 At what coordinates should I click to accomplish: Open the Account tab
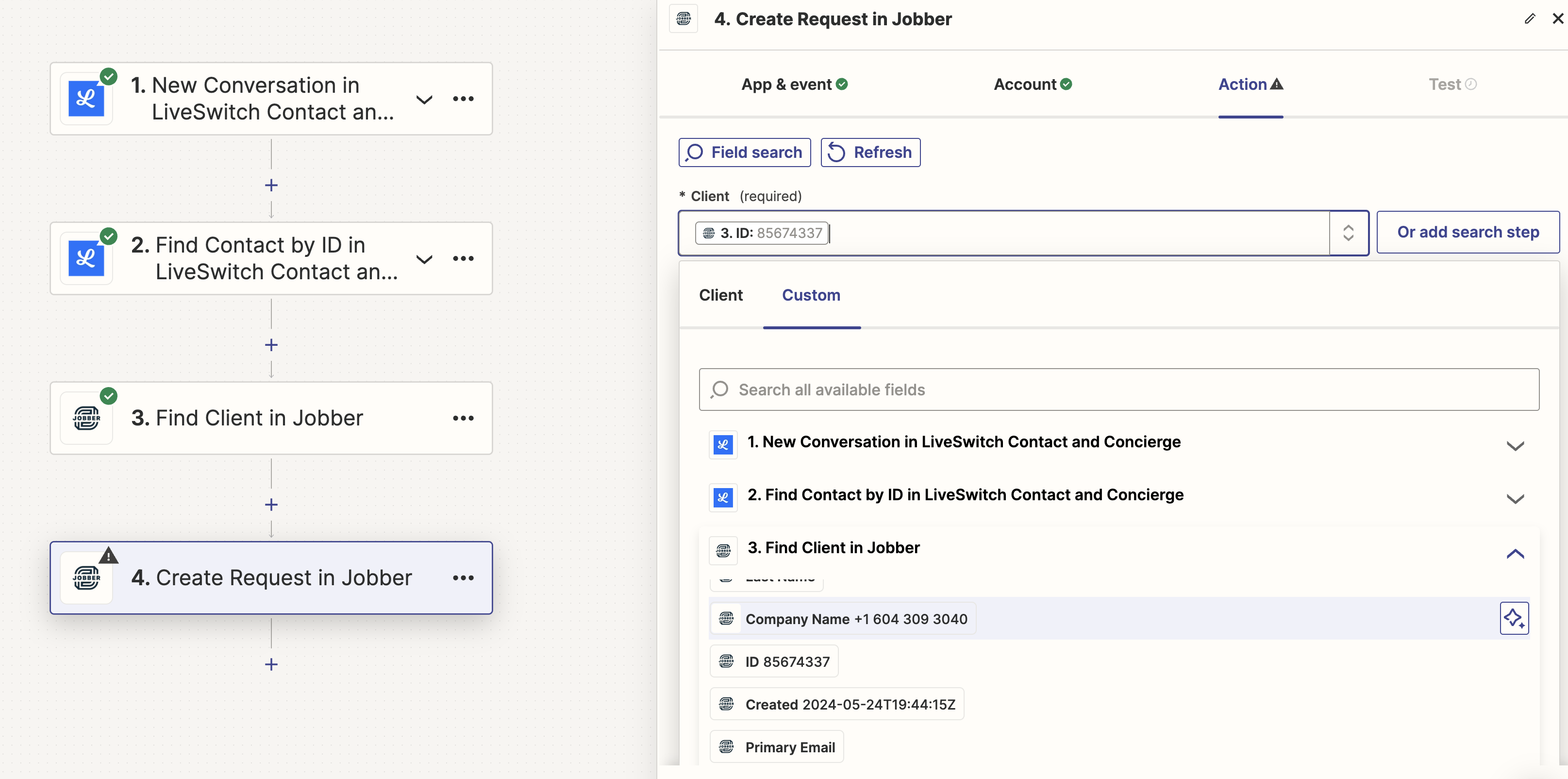1033,84
